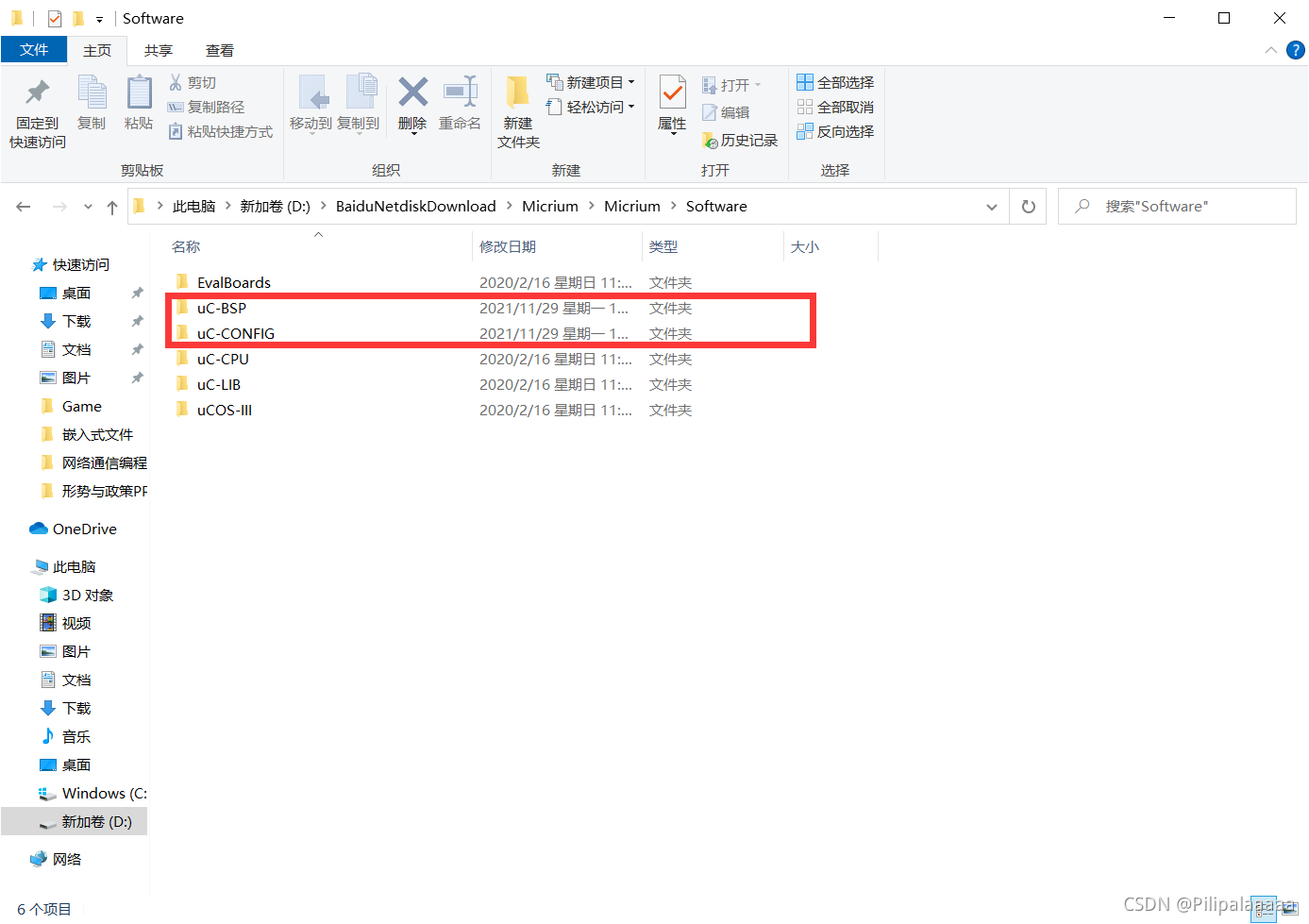Expand the address bar history dropdown
The image size is (1309, 924).
pyautogui.click(x=992, y=207)
